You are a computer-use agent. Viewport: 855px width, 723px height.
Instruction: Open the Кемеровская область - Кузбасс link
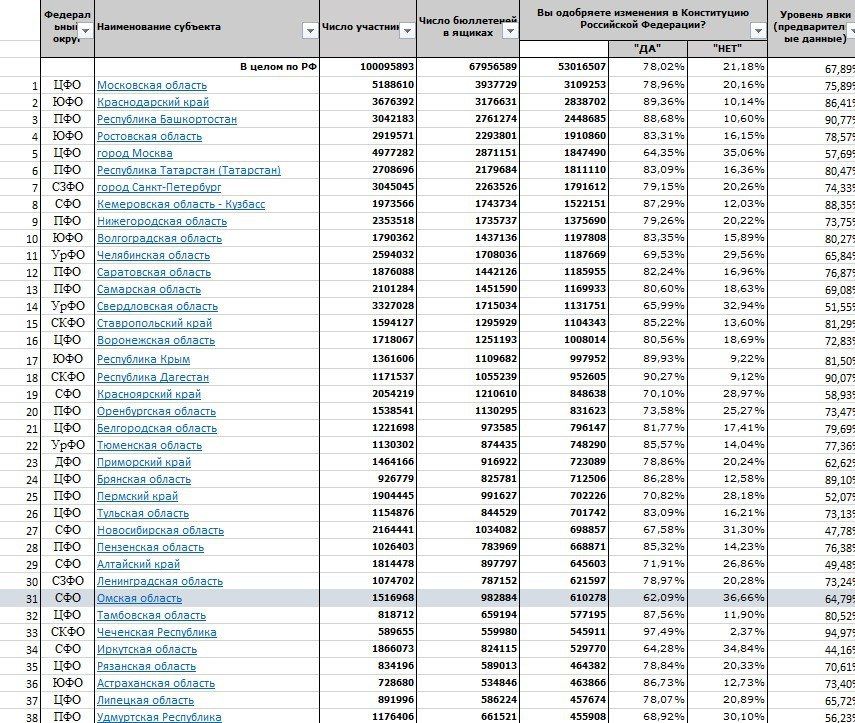click(x=181, y=204)
